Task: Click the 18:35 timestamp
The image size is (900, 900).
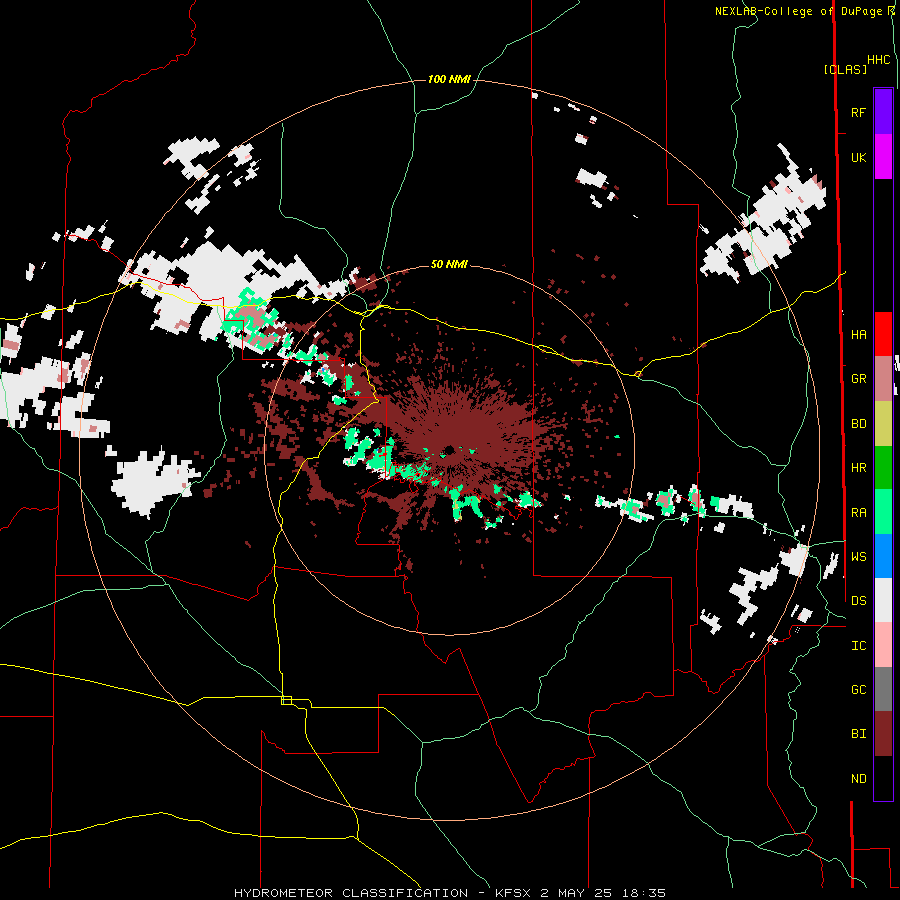Action: (x=646, y=893)
